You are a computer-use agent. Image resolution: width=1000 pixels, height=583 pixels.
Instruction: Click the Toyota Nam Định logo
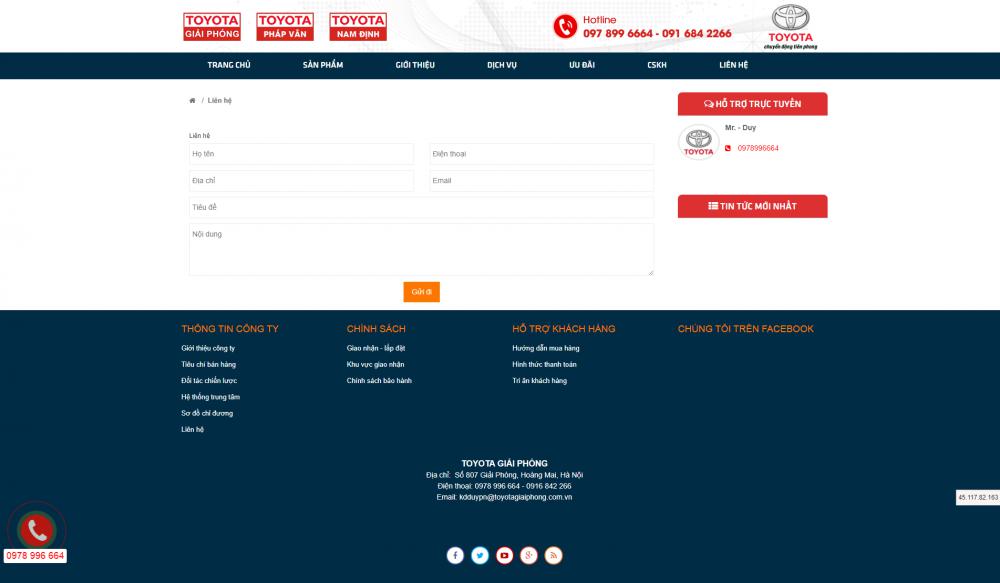coord(358,26)
